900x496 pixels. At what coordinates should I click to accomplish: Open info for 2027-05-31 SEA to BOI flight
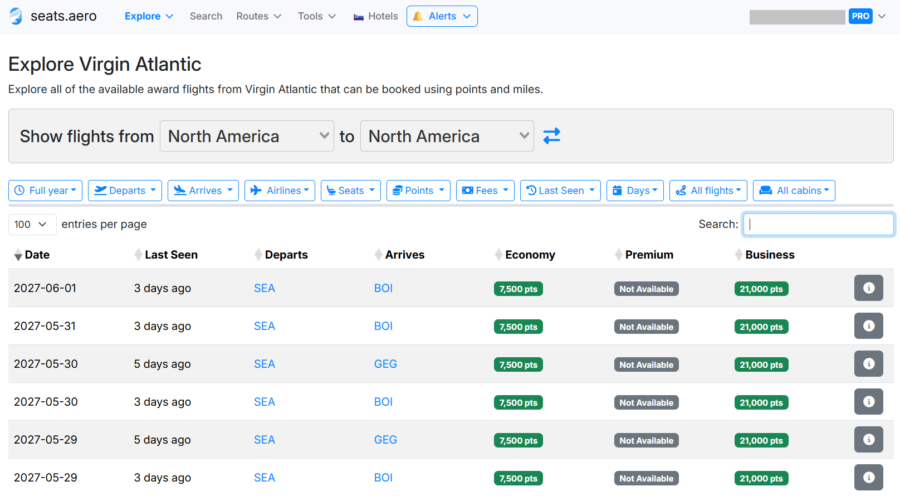868,326
